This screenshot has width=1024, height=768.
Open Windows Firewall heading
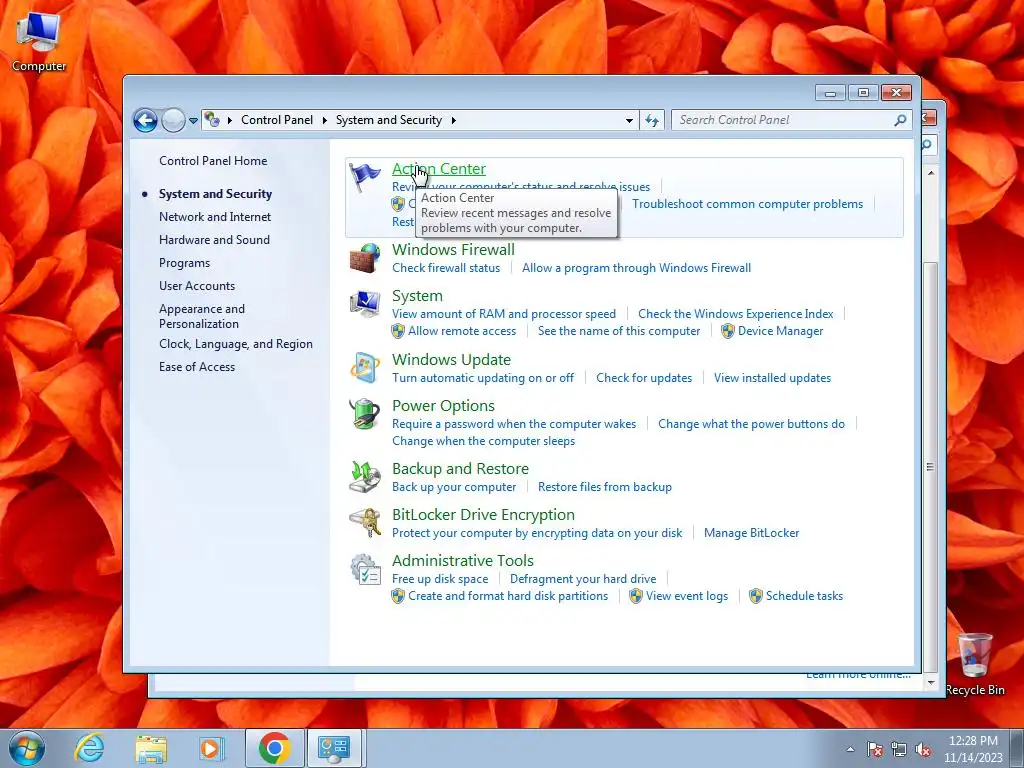click(453, 249)
